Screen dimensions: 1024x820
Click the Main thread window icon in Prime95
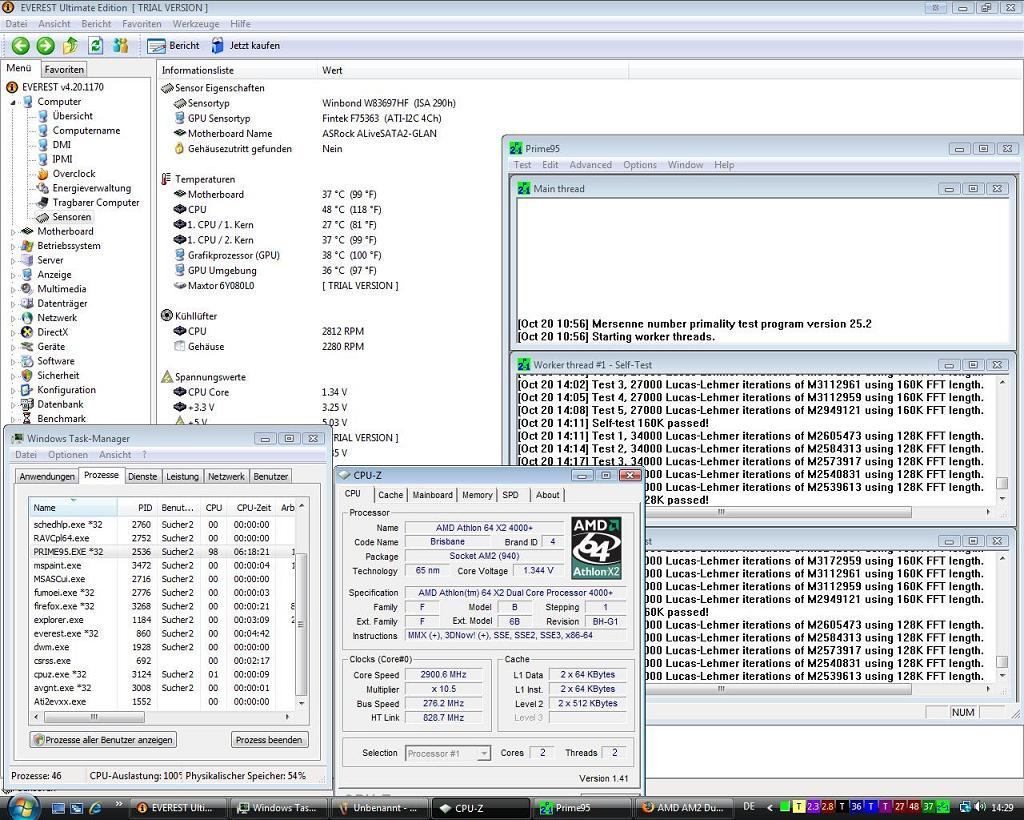(x=524, y=189)
